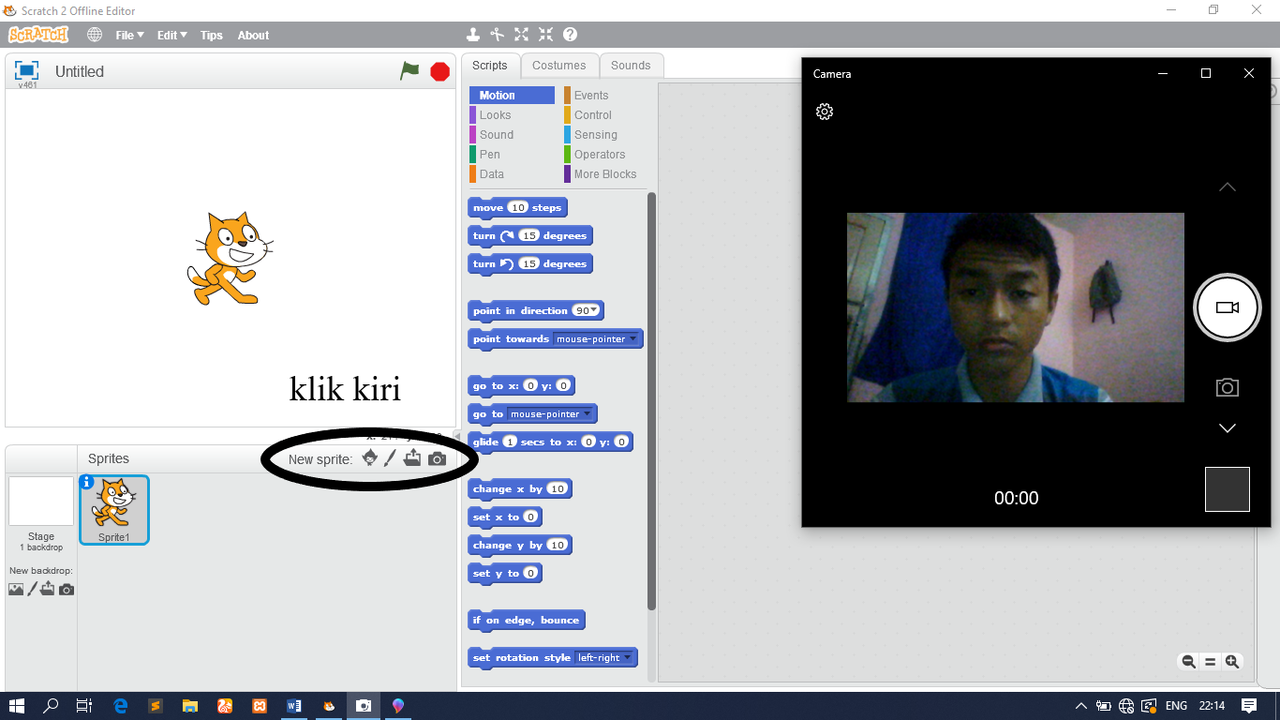
Task: Click the Scratch logo
Action: (x=38, y=35)
